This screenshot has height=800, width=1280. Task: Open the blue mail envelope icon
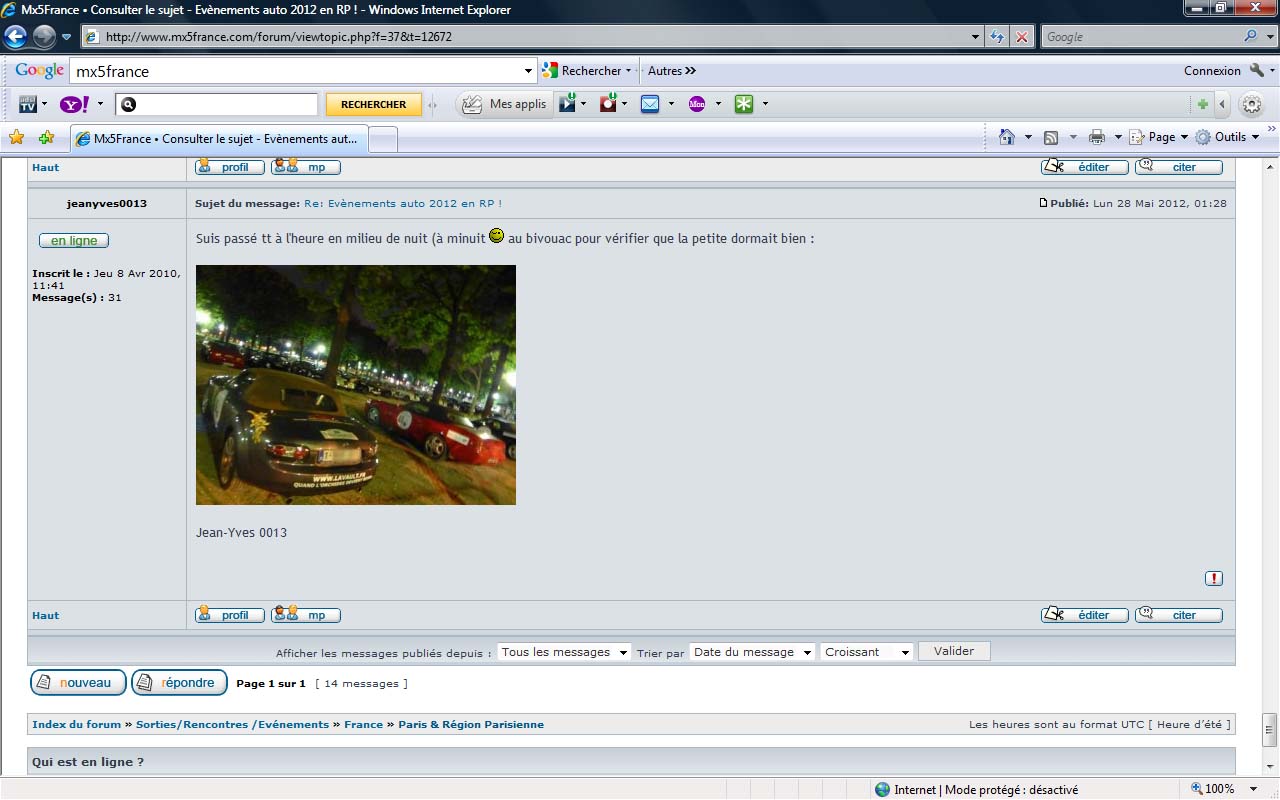pos(650,104)
